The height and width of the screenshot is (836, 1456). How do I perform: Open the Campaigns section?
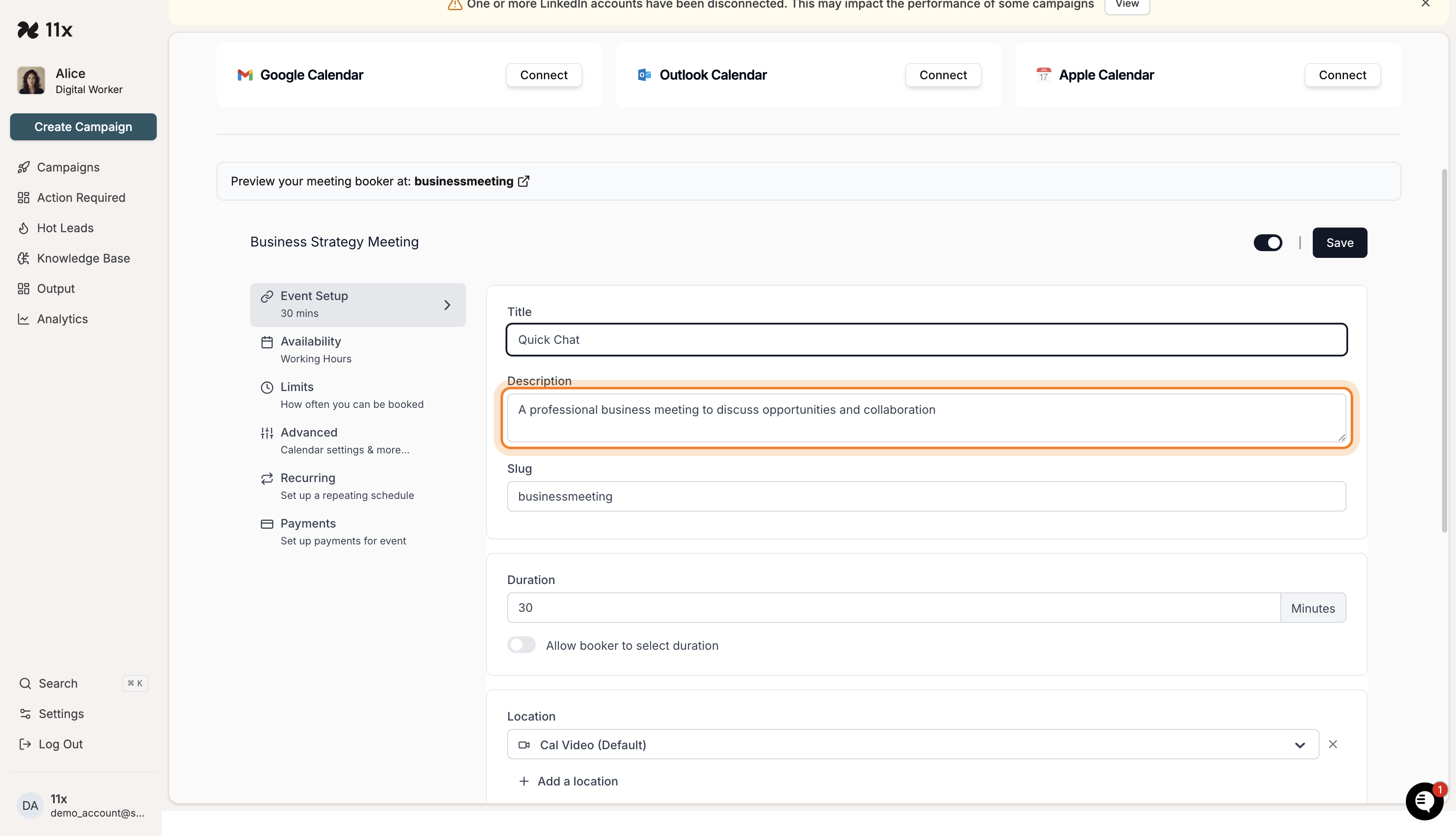tap(68, 167)
